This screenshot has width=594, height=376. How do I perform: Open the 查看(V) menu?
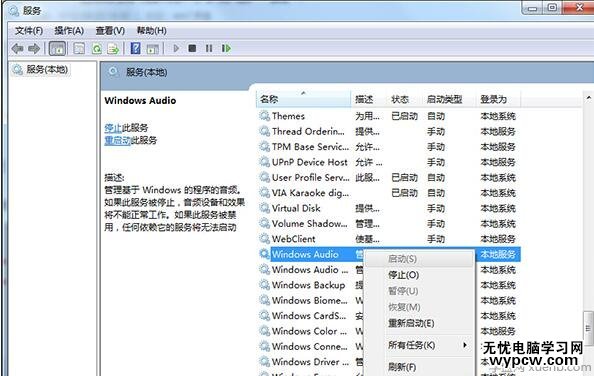[110, 31]
